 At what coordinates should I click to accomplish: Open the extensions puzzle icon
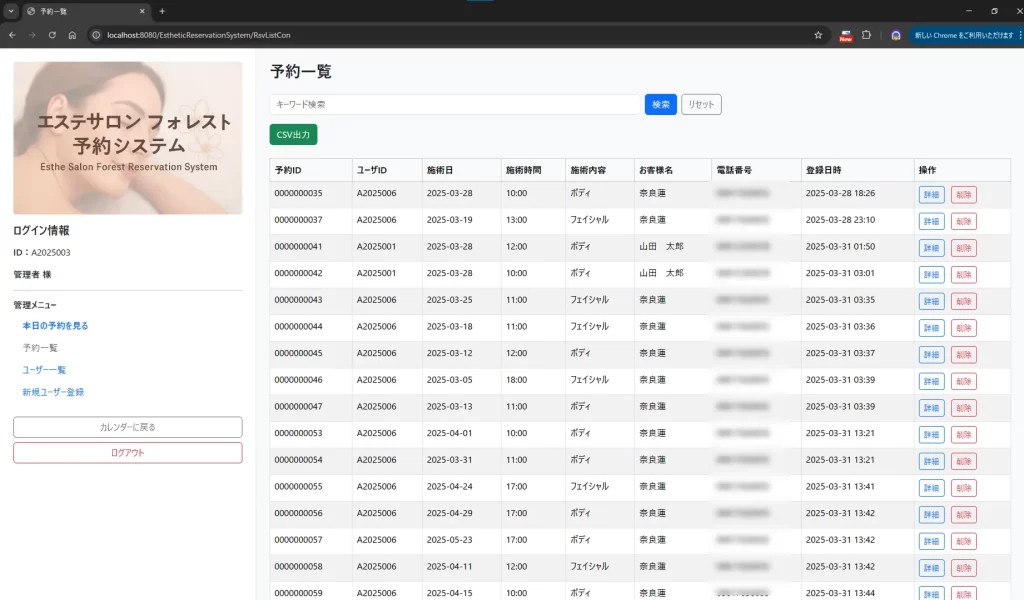867,35
